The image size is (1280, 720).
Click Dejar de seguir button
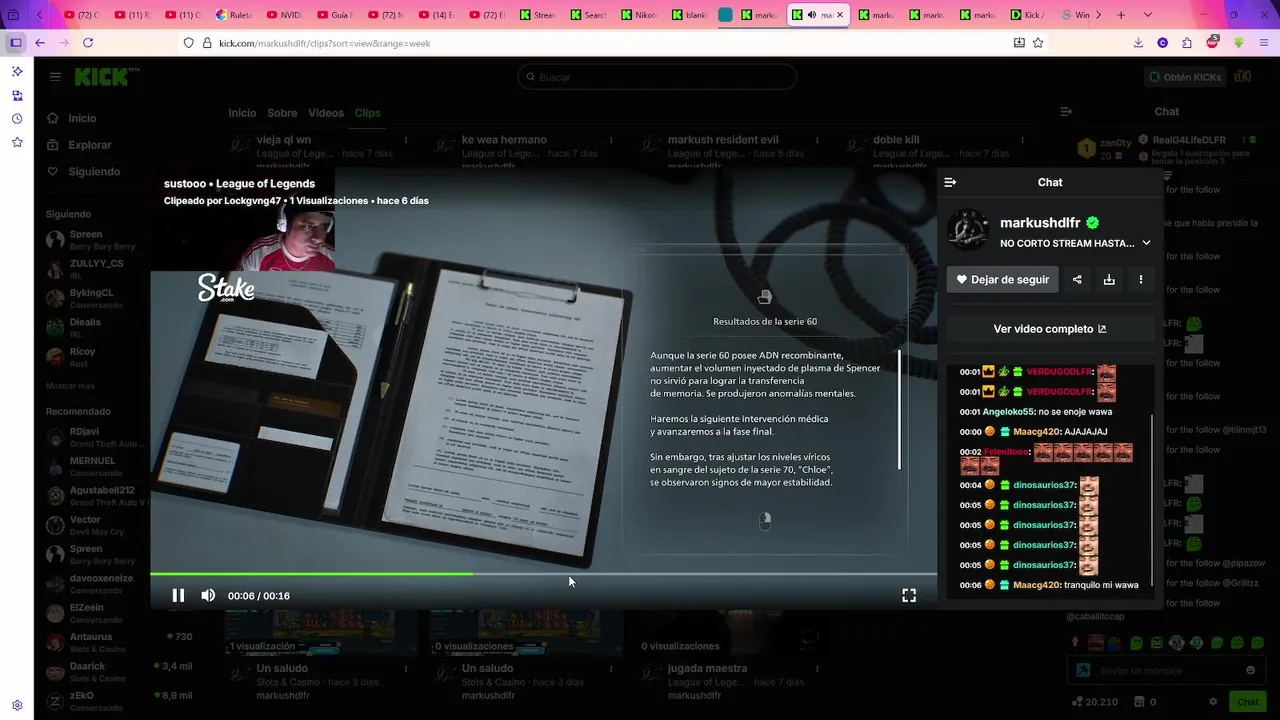[1002, 280]
